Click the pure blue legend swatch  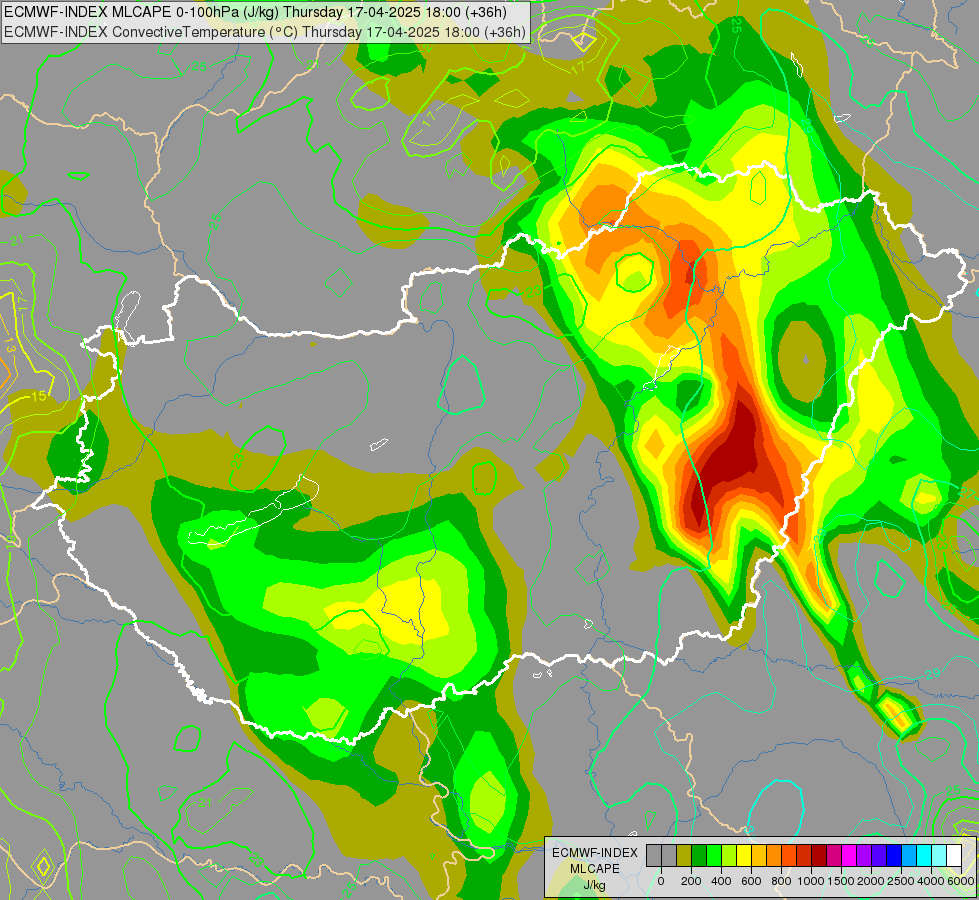pyautogui.click(x=895, y=855)
